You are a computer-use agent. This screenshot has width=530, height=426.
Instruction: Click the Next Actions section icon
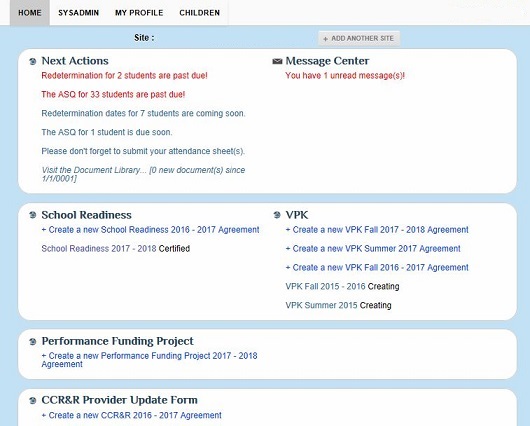point(33,62)
